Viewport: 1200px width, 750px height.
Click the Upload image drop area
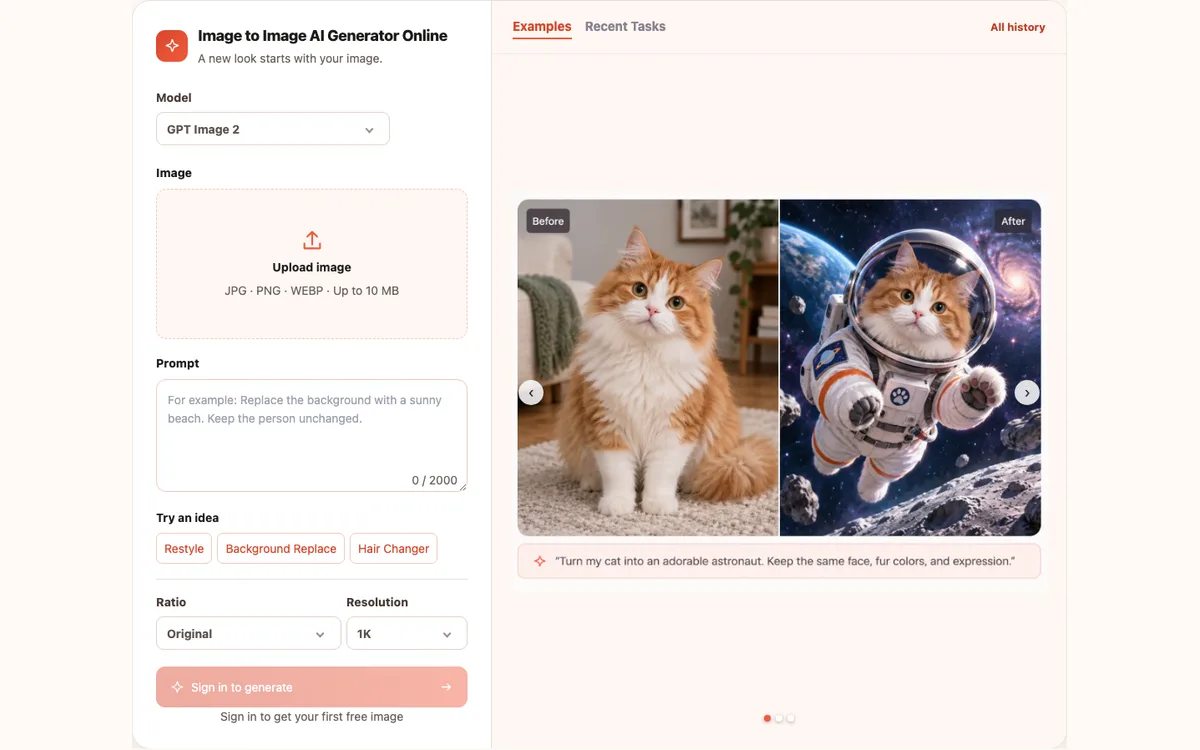tap(312, 264)
